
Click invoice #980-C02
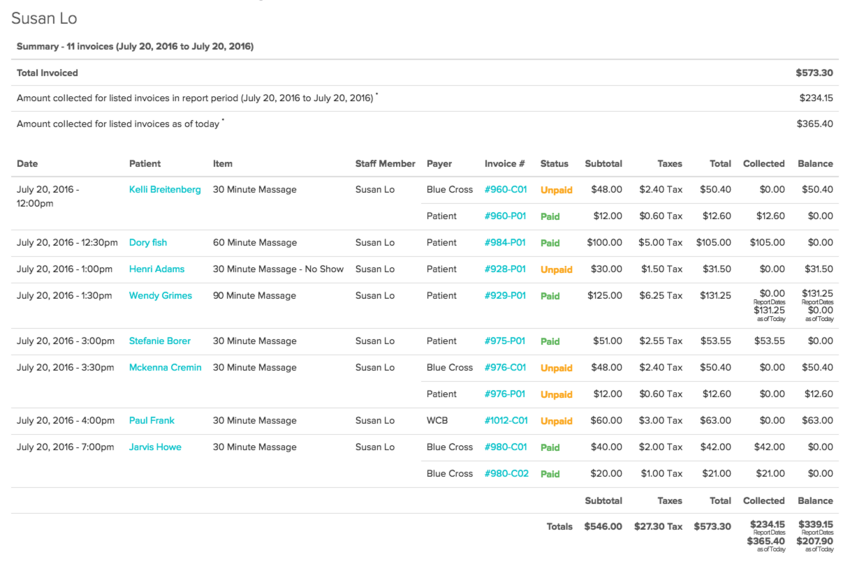point(506,474)
